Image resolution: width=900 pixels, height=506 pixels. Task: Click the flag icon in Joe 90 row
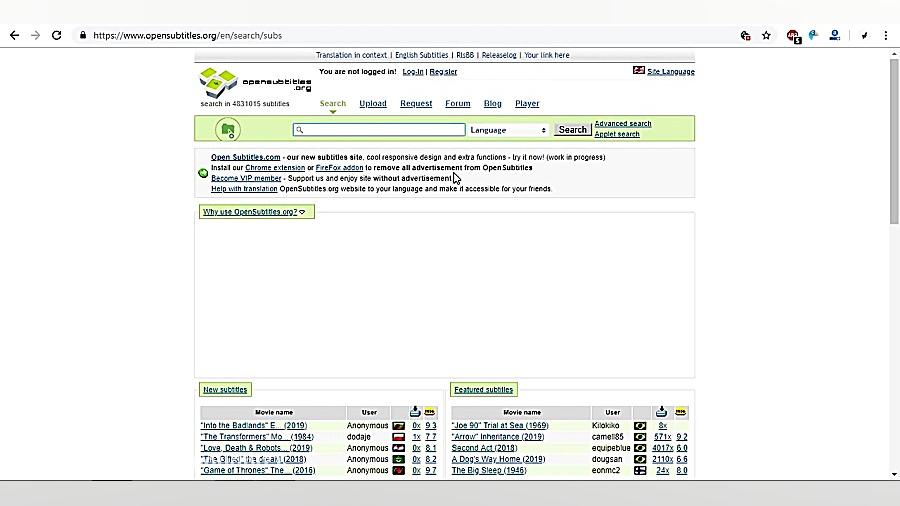click(640, 426)
